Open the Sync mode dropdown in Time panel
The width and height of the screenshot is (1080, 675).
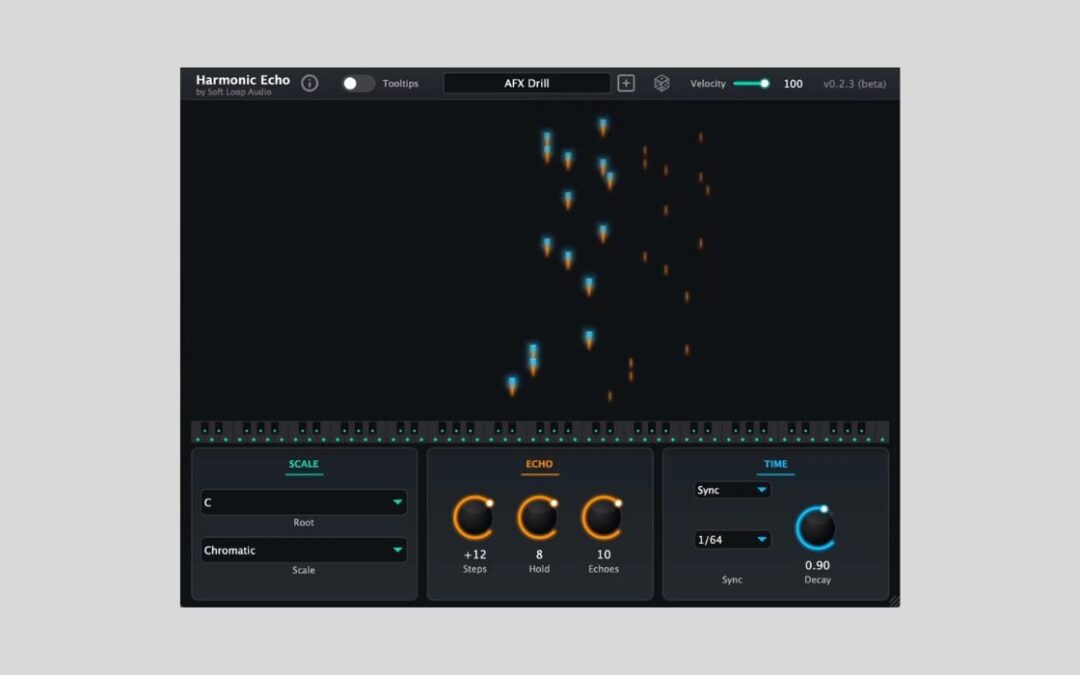(732, 490)
